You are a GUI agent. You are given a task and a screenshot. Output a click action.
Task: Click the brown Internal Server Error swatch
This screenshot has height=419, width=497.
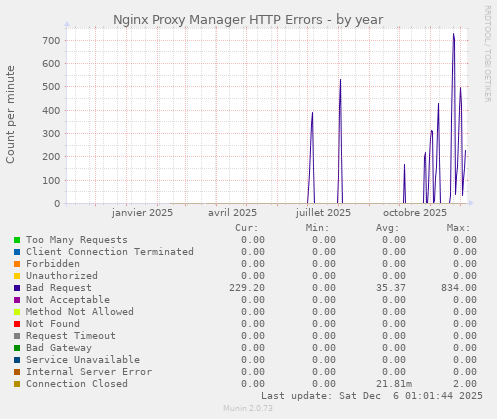tap(17, 372)
